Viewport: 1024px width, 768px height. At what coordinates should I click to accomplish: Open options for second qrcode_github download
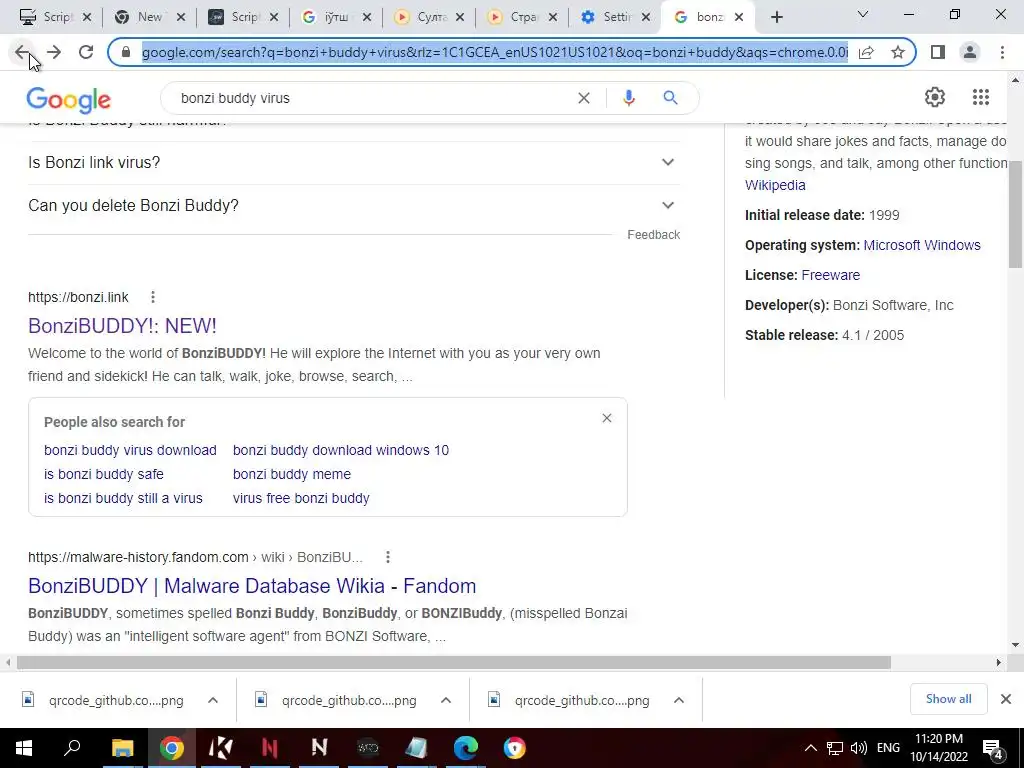pos(446,700)
